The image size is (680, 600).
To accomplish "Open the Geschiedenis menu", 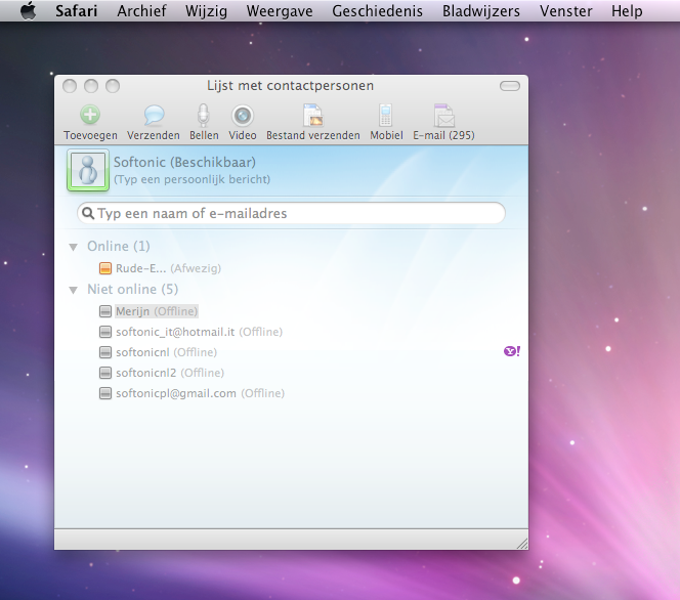I will 377,11.
